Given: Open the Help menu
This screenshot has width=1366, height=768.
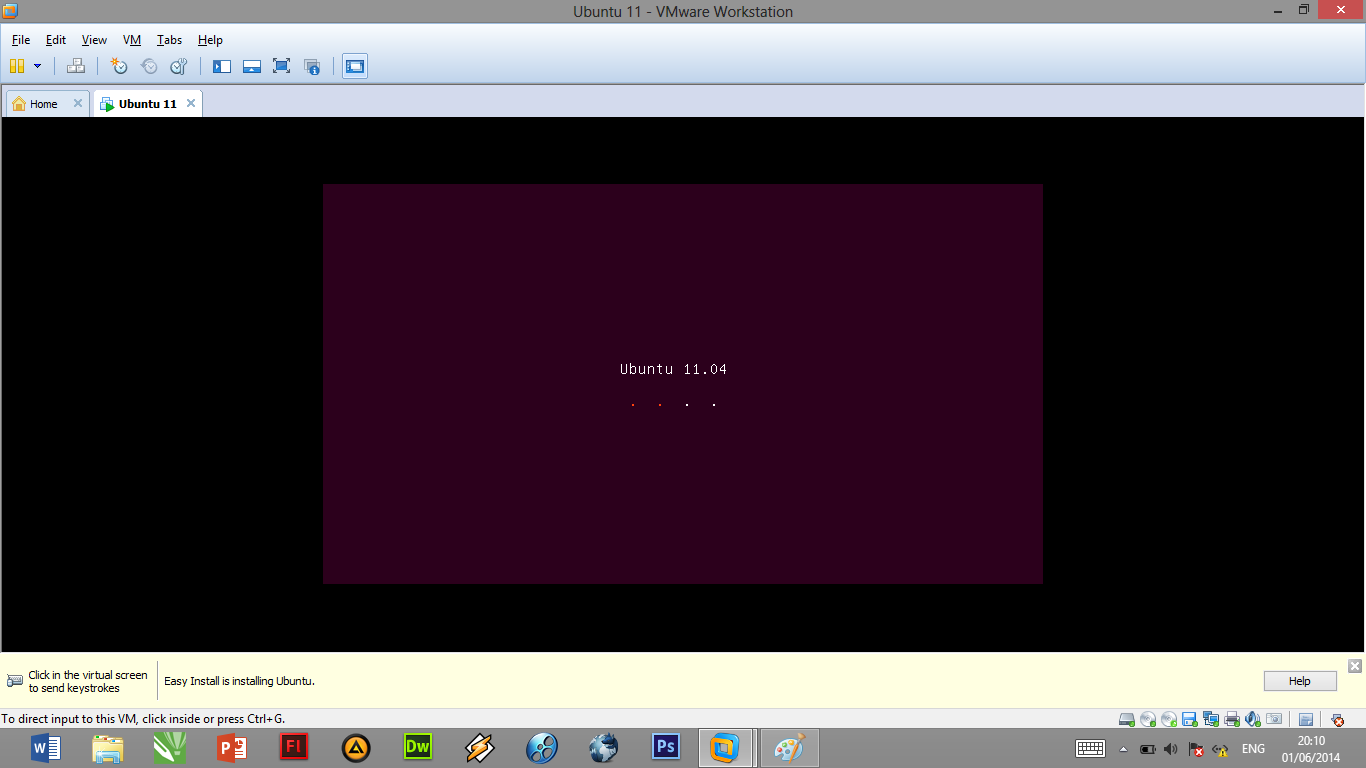Looking at the screenshot, I should click(x=210, y=40).
